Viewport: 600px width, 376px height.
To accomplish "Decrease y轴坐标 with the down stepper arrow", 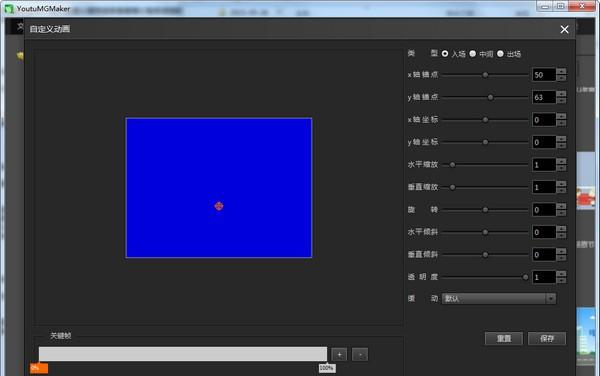I will pyautogui.click(x=561, y=146).
